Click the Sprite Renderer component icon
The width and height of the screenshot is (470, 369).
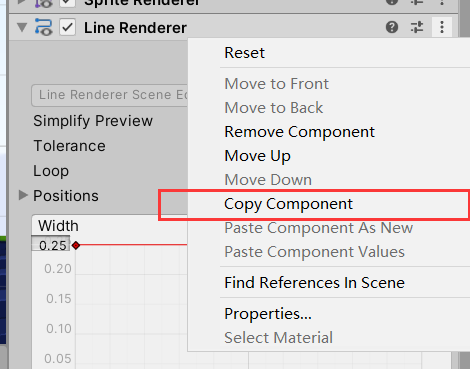(x=43, y=3)
